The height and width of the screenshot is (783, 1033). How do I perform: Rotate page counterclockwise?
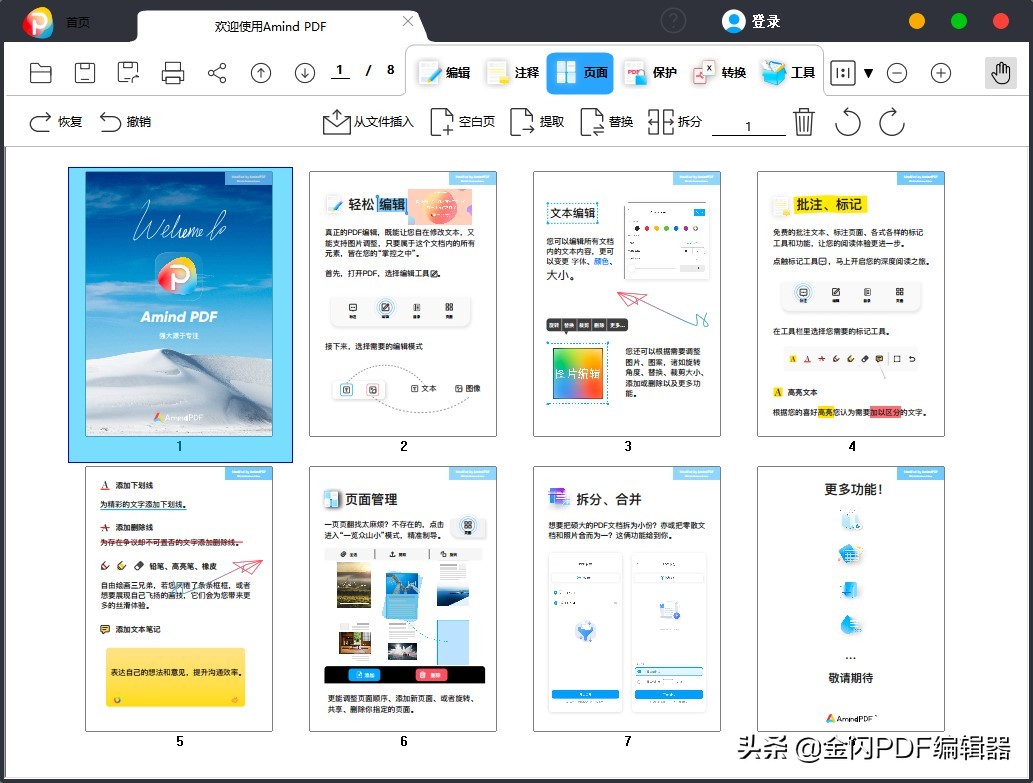pyautogui.click(x=848, y=122)
